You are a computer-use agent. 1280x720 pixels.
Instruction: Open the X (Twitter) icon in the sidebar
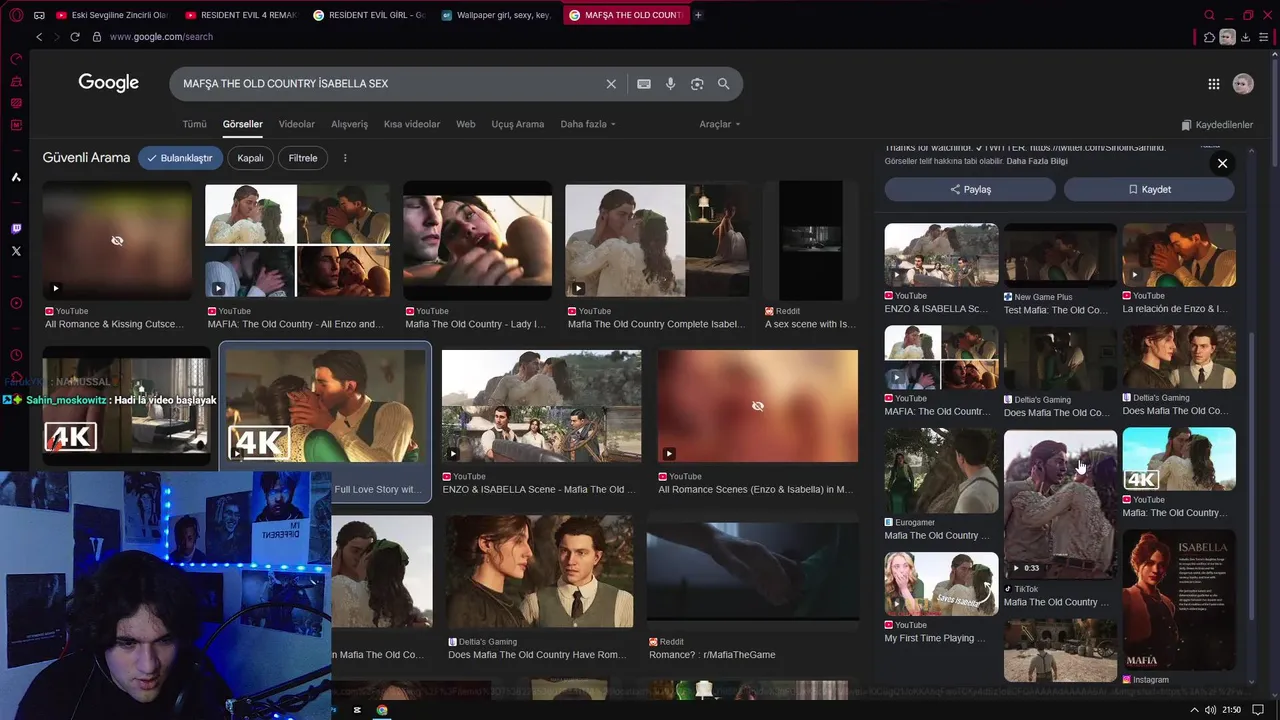click(x=16, y=251)
